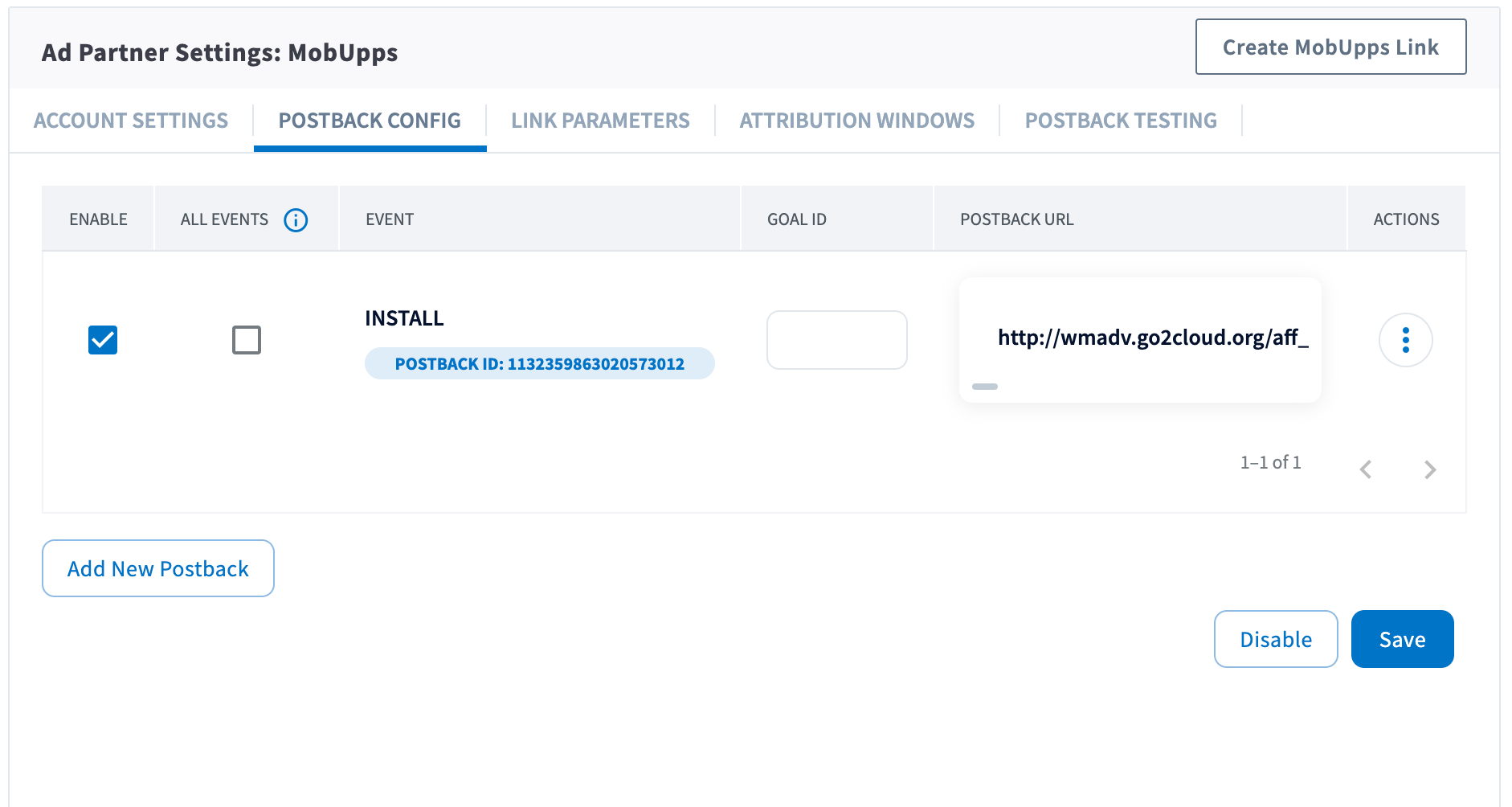This screenshot has width=1512, height=807.
Task: Click the Create MobUpps Link button
Action: click(x=1330, y=47)
